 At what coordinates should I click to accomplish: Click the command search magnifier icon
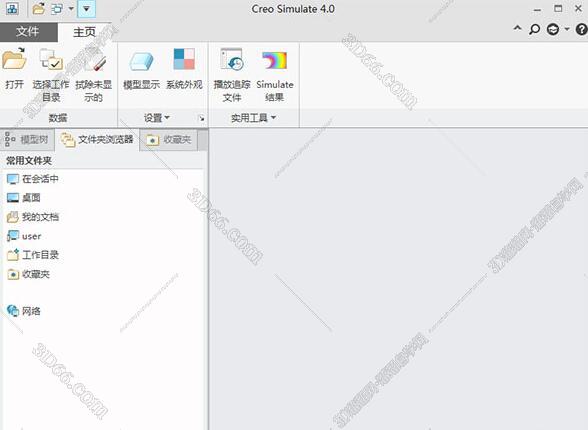(534, 29)
